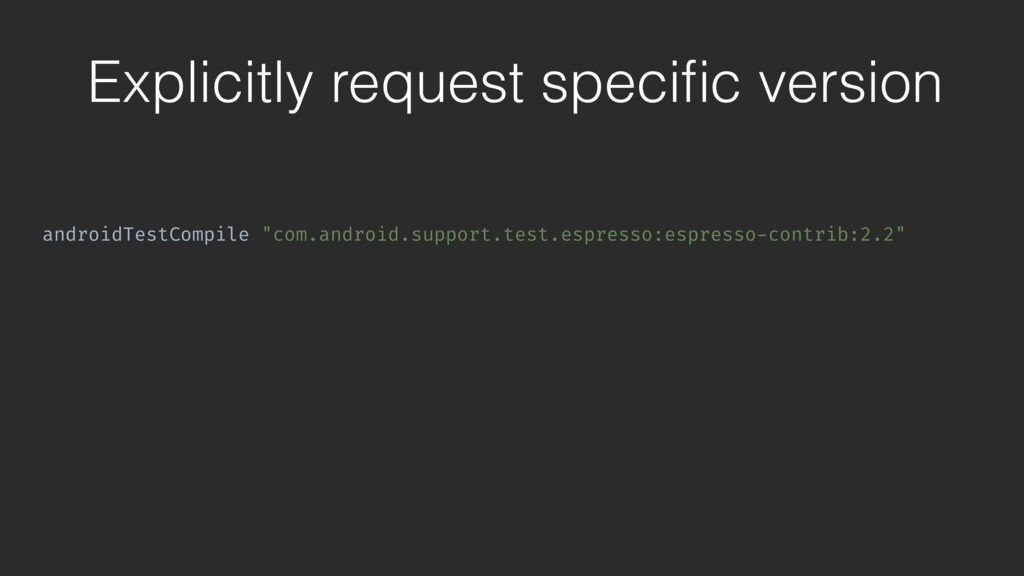Click the "Compile" part of androidTestCompile
Screen dimensions: 1024x576
coord(209,236)
